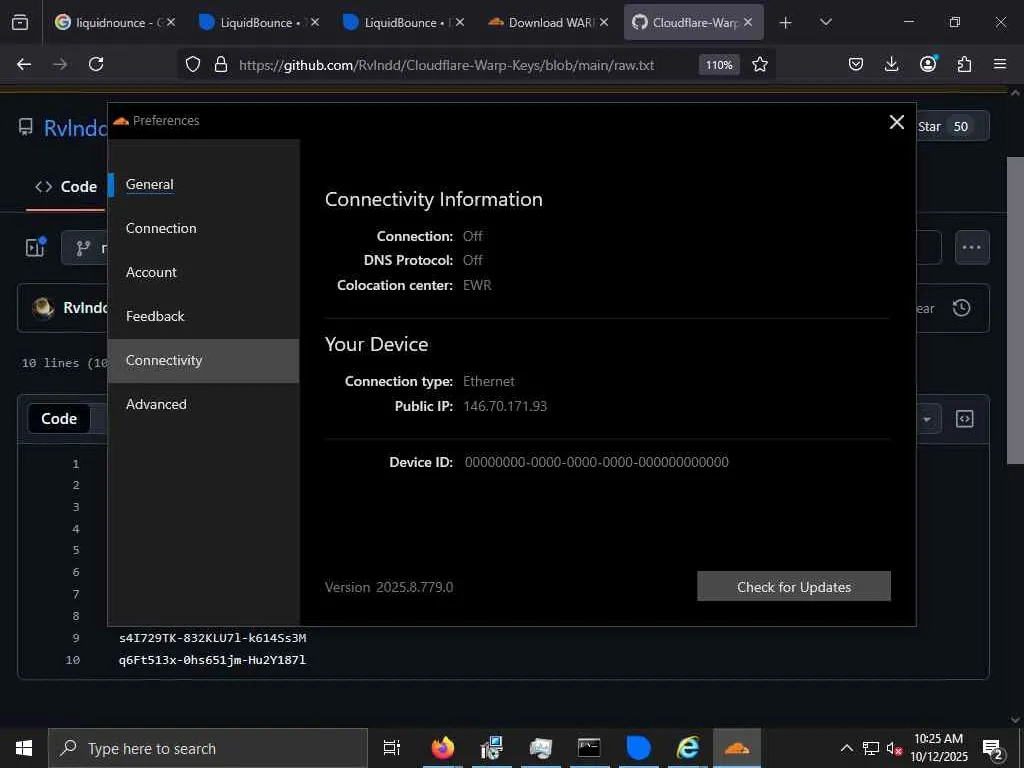Click key text q6Ft513x-0hs651jm-Hu2Y187l
Viewport: 1024px width, 768px height.
click(x=212, y=660)
